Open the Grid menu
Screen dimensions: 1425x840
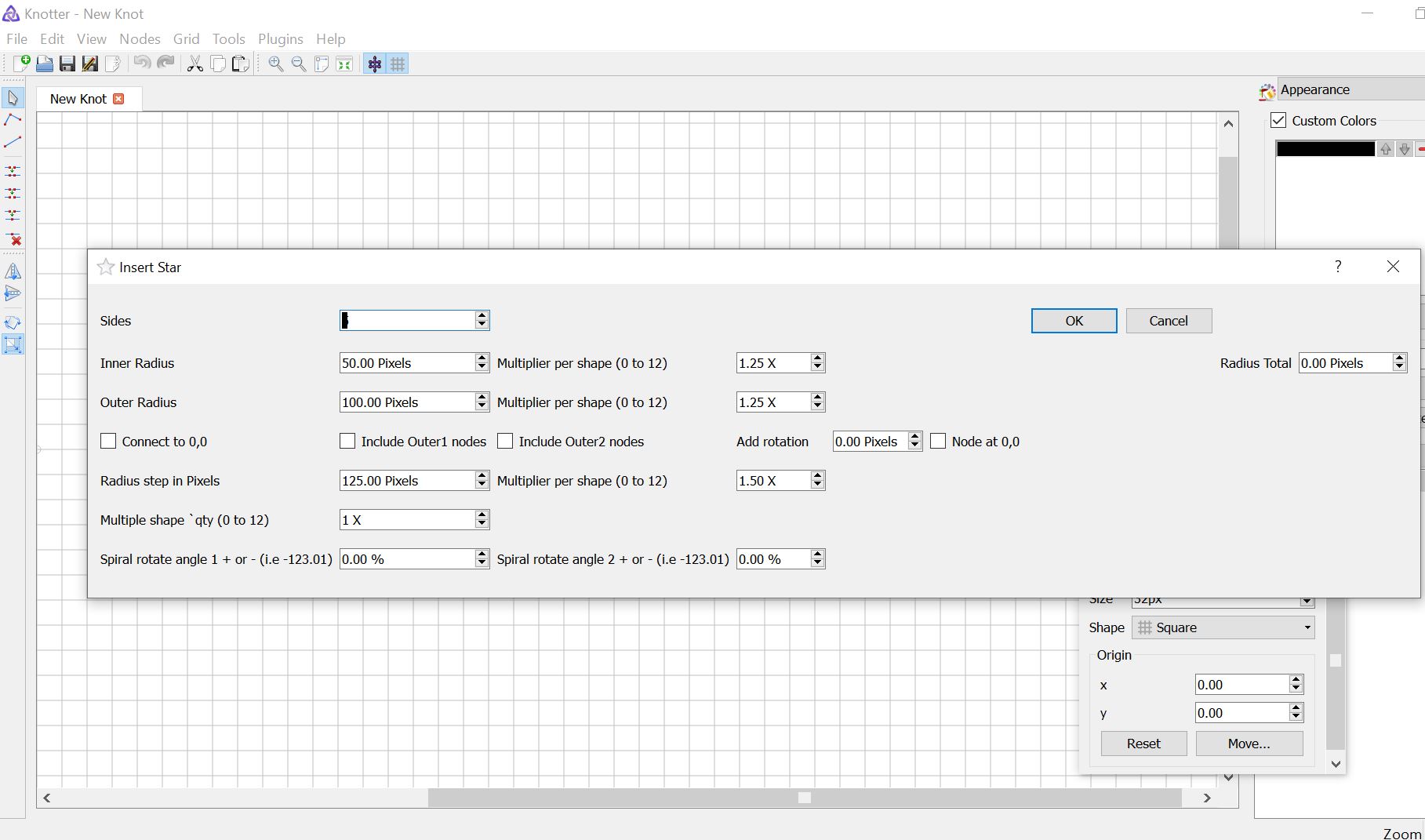186,38
